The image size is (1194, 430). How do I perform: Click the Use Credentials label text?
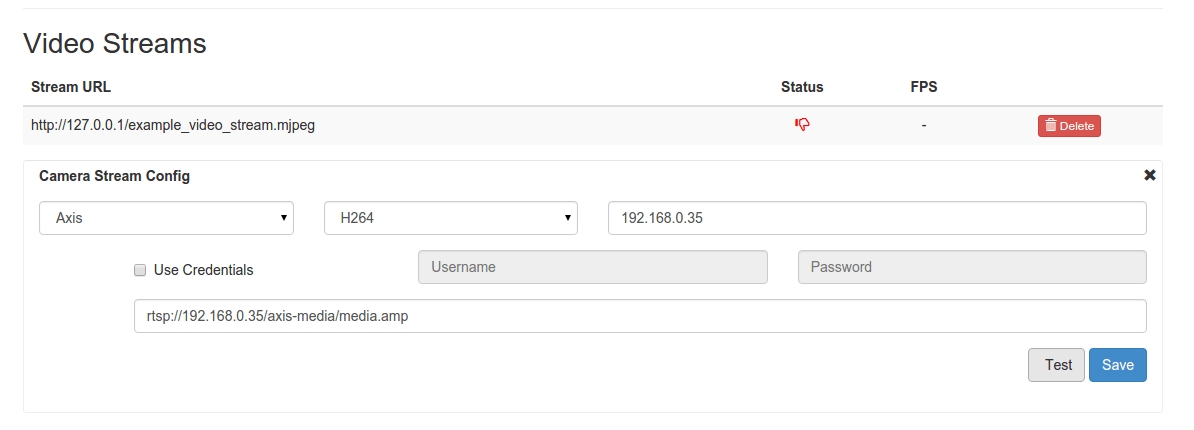click(203, 270)
